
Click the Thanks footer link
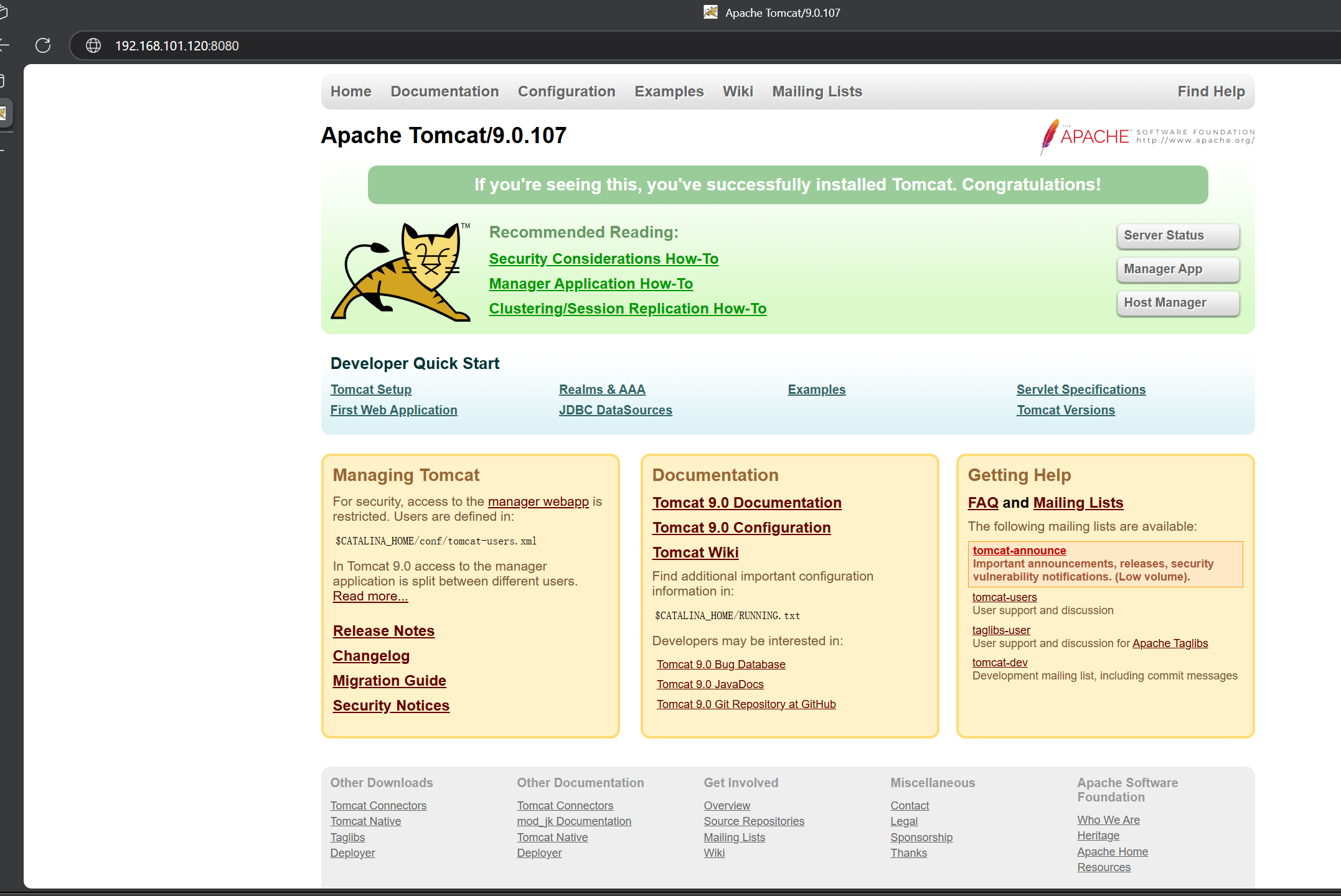pos(908,853)
